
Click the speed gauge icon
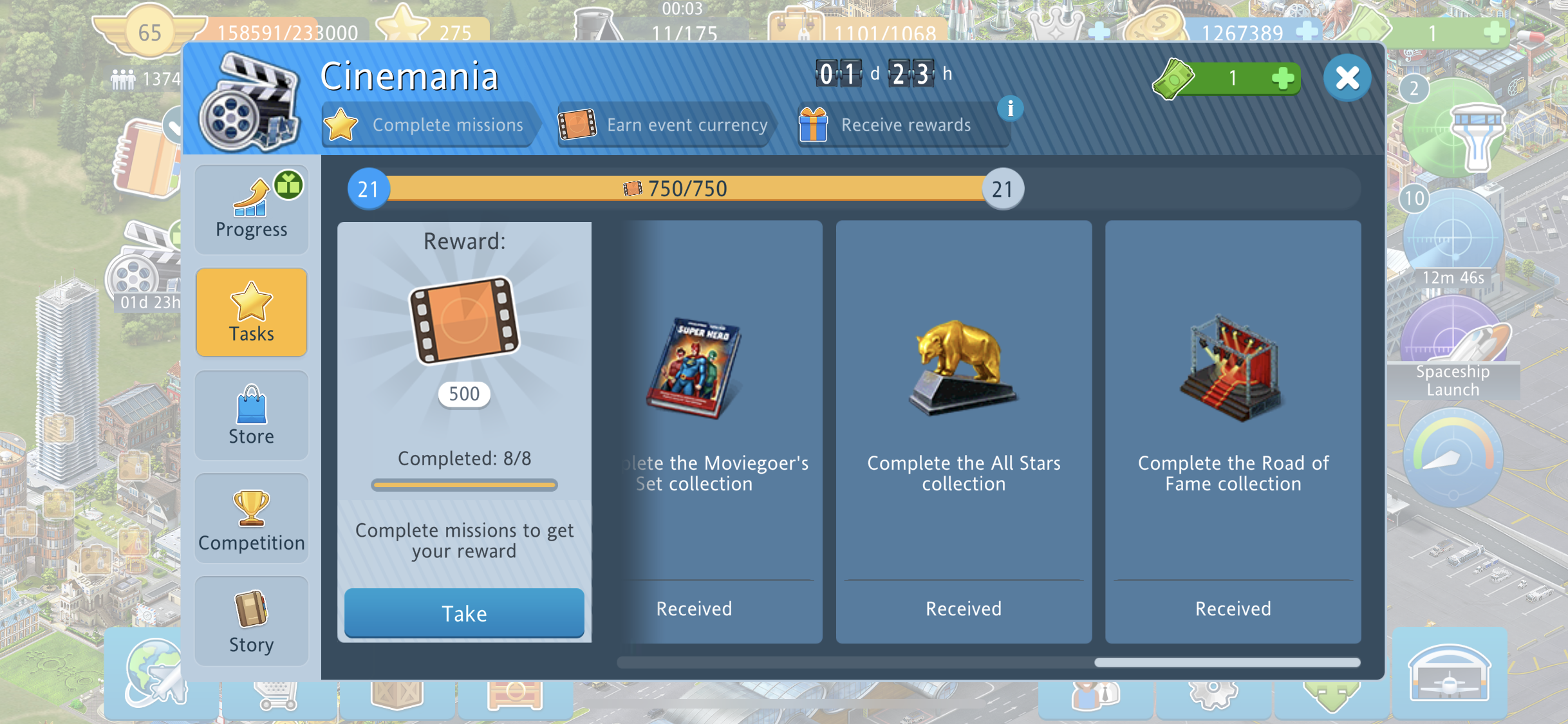pos(1453,458)
